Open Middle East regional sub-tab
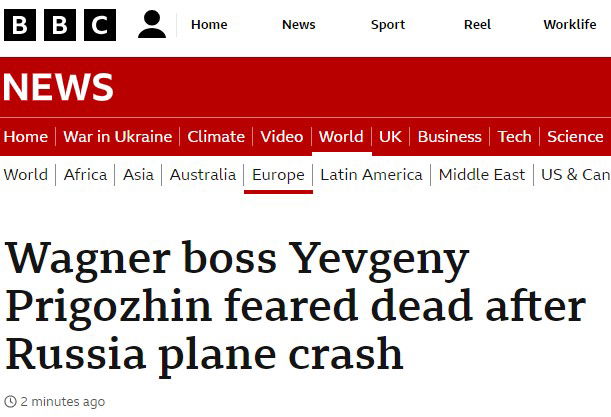This screenshot has width=611, height=417. [x=482, y=175]
